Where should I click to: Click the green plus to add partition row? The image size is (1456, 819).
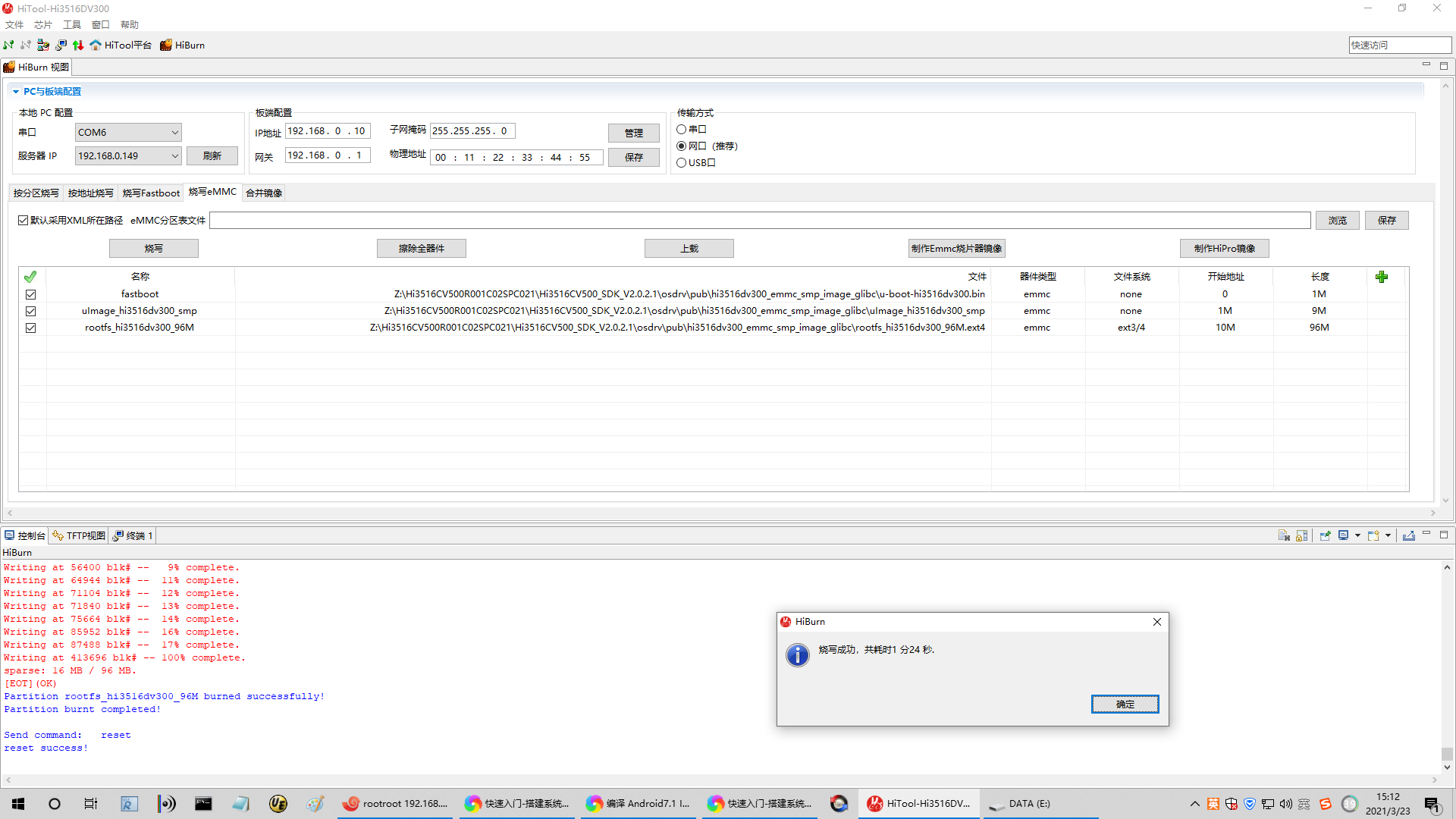1382,277
